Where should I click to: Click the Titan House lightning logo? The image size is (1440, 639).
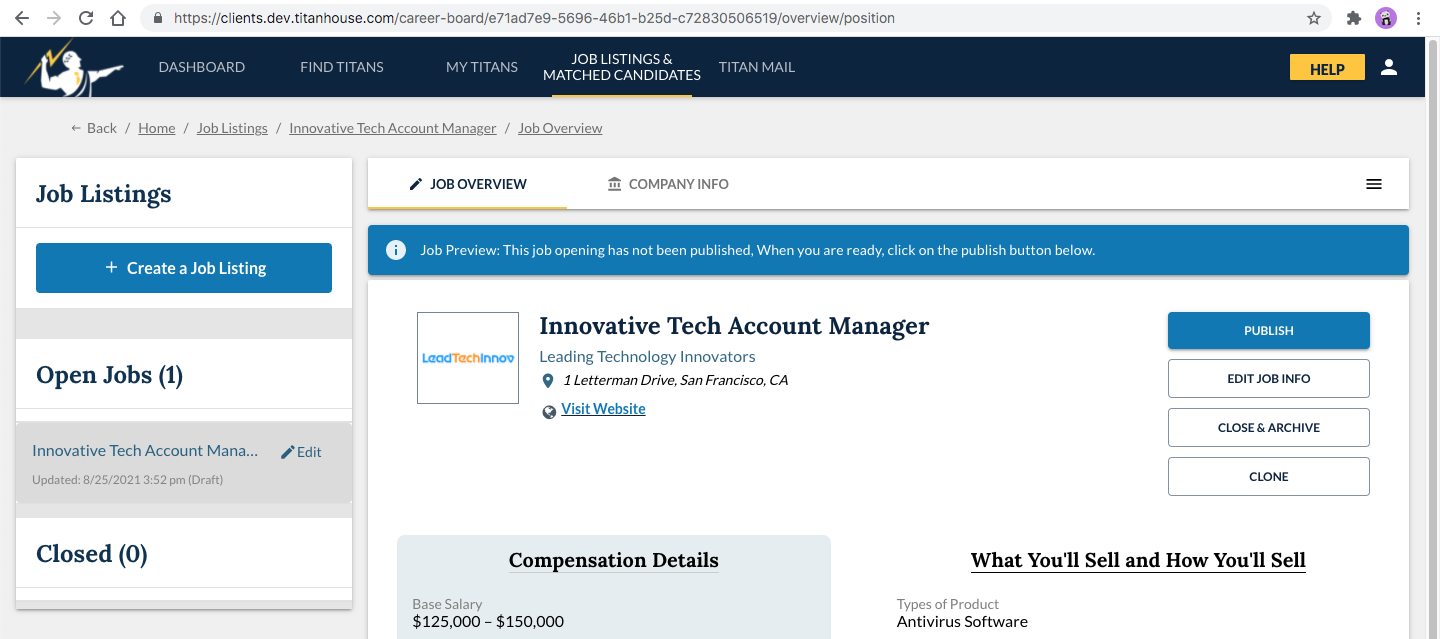pos(74,68)
